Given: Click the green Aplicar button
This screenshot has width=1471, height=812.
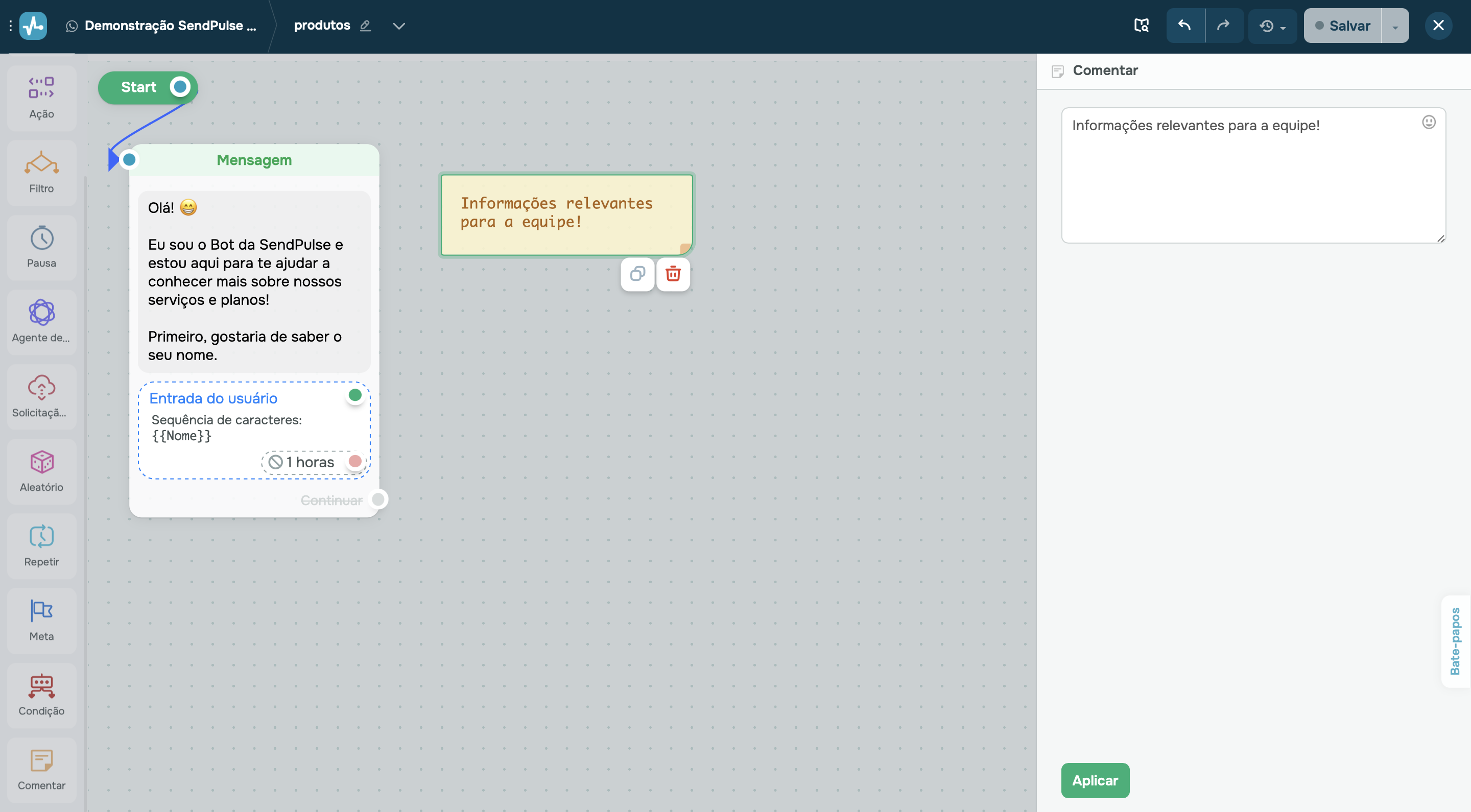Looking at the screenshot, I should coord(1095,781).
